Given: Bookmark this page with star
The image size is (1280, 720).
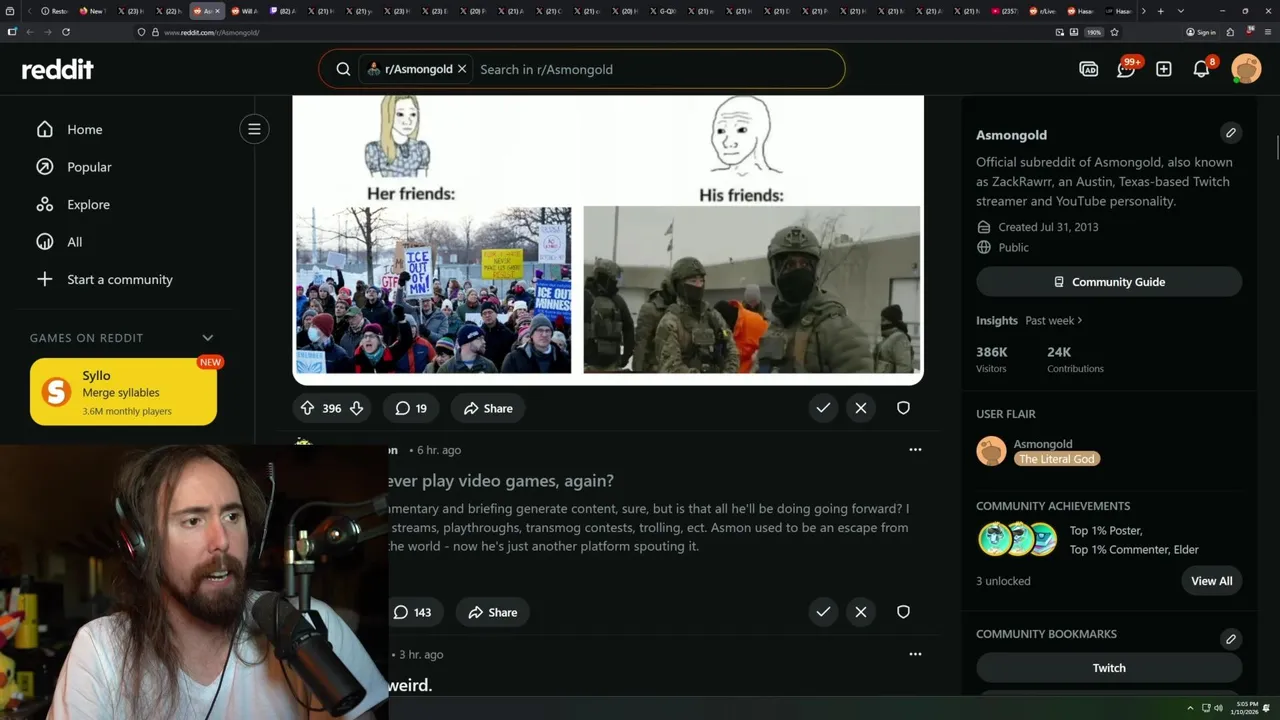Looking at the screenshot, I should pyautogui.click(x=1115, y=32).
